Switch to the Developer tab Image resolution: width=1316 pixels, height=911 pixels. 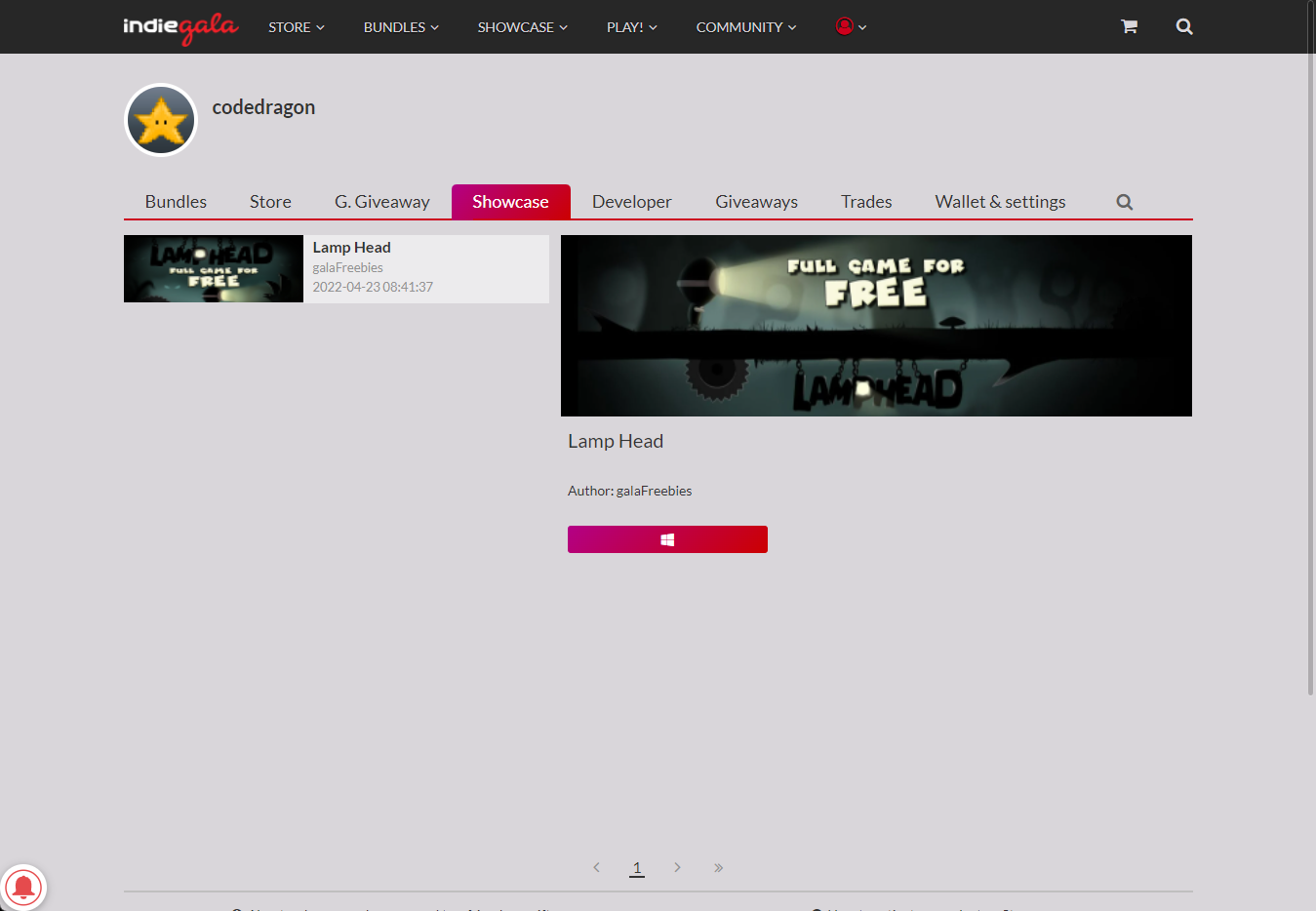pyautogui.click(x=632, y=202)
